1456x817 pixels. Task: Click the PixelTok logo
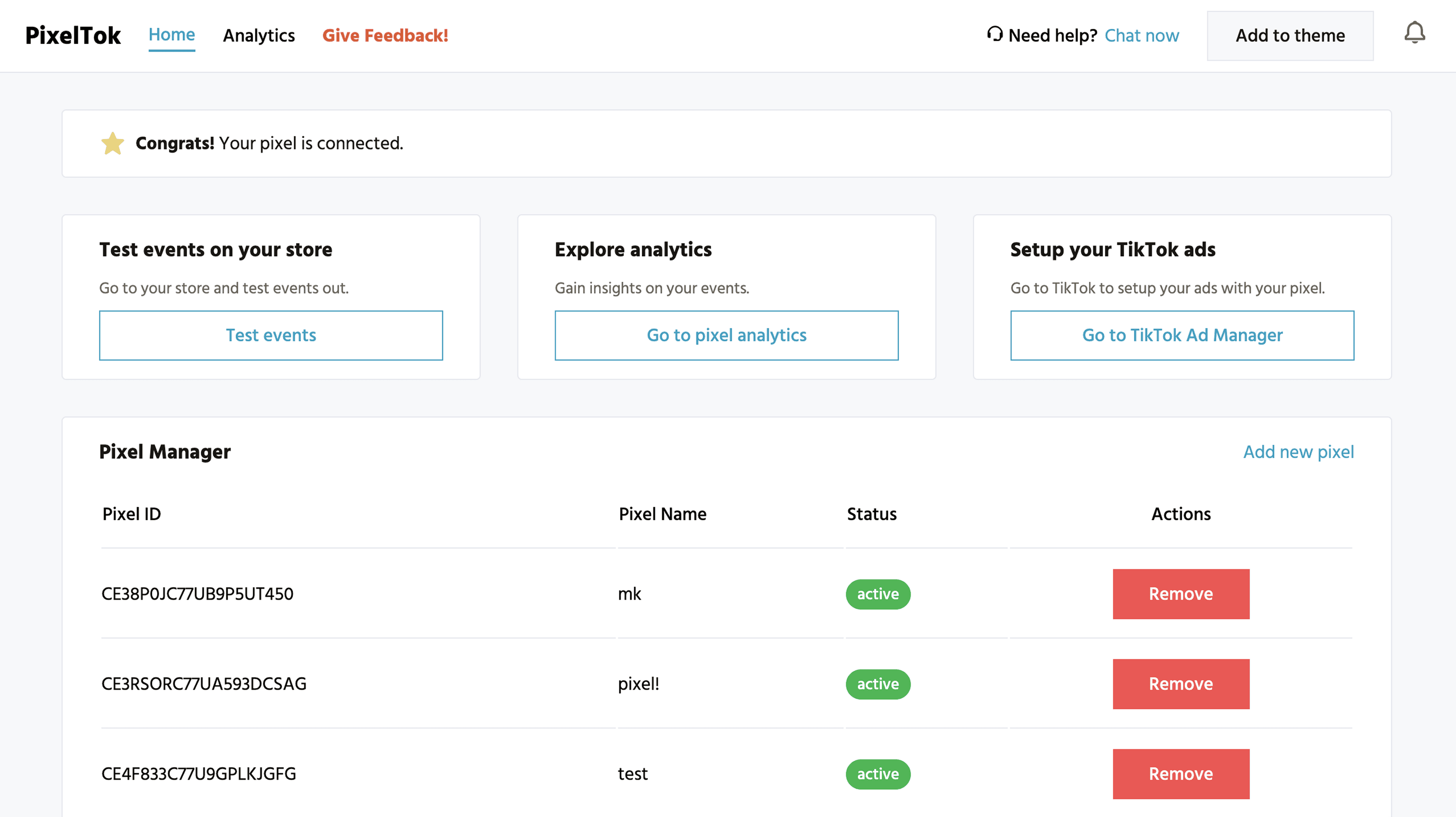[73, 35]
